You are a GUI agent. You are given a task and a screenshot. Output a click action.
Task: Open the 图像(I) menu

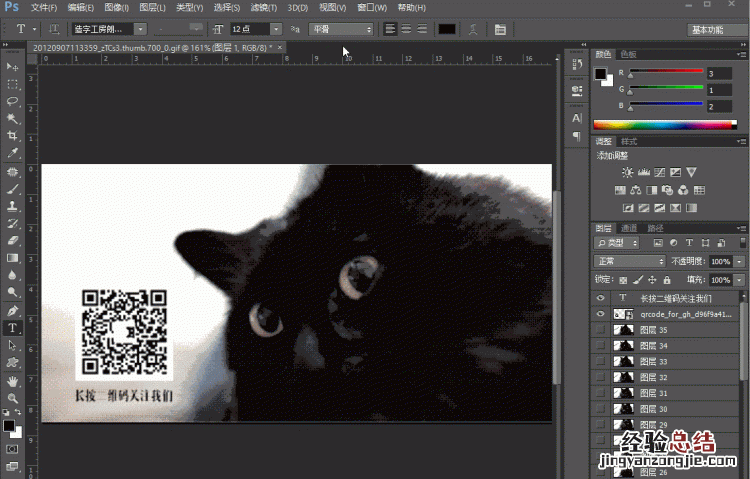pos(115,7)
